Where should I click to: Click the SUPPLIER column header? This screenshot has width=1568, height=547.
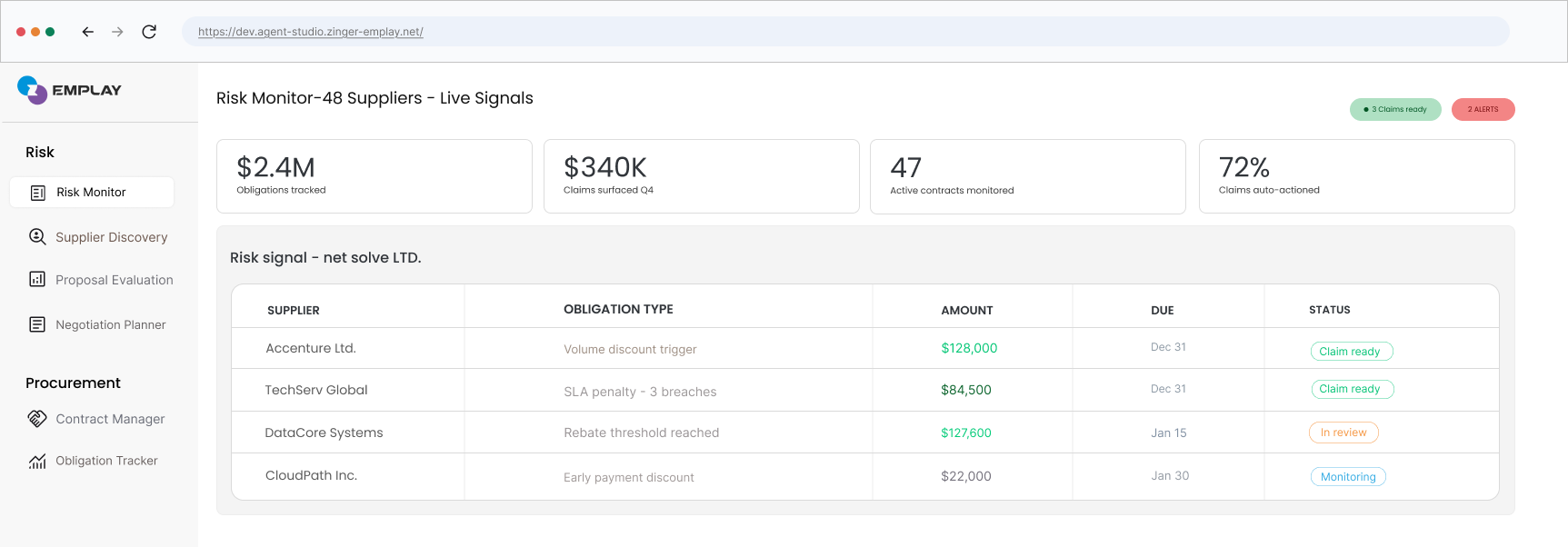coord(294,311)
